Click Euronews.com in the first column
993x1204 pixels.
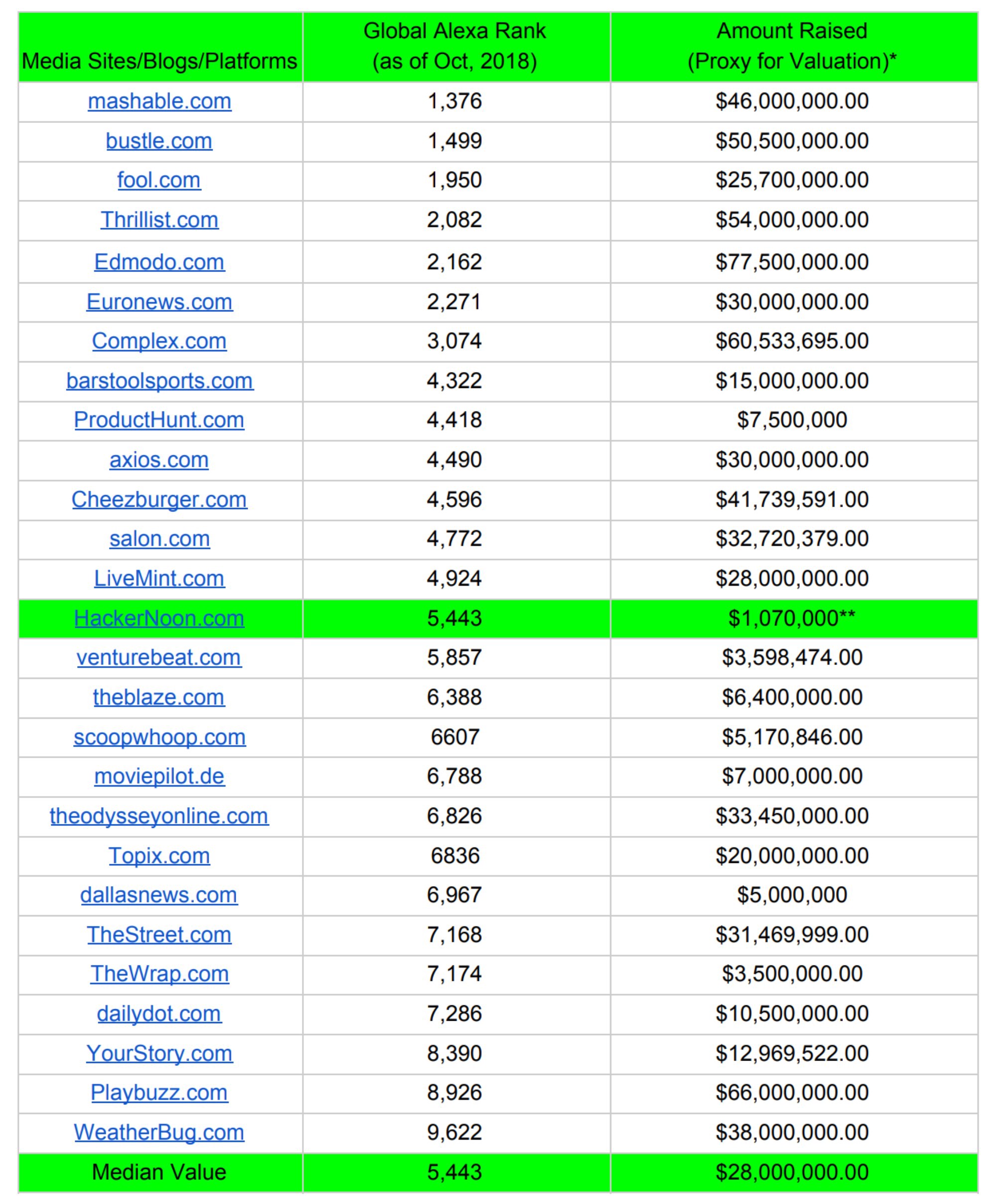(x=159, y=301)
